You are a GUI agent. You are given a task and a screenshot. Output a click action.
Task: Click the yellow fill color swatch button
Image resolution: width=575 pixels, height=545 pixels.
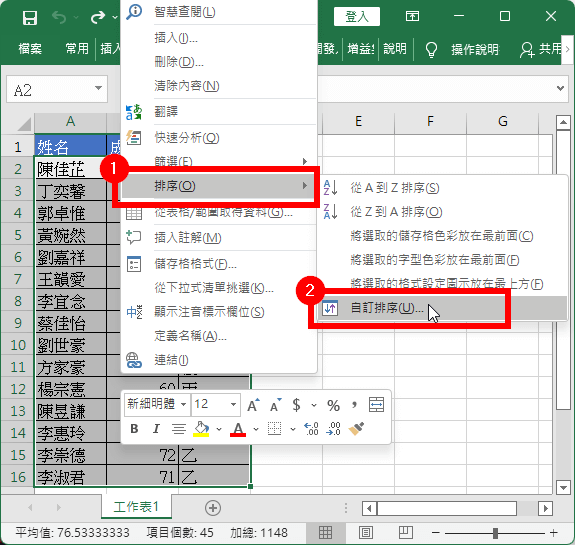point(201,428)
